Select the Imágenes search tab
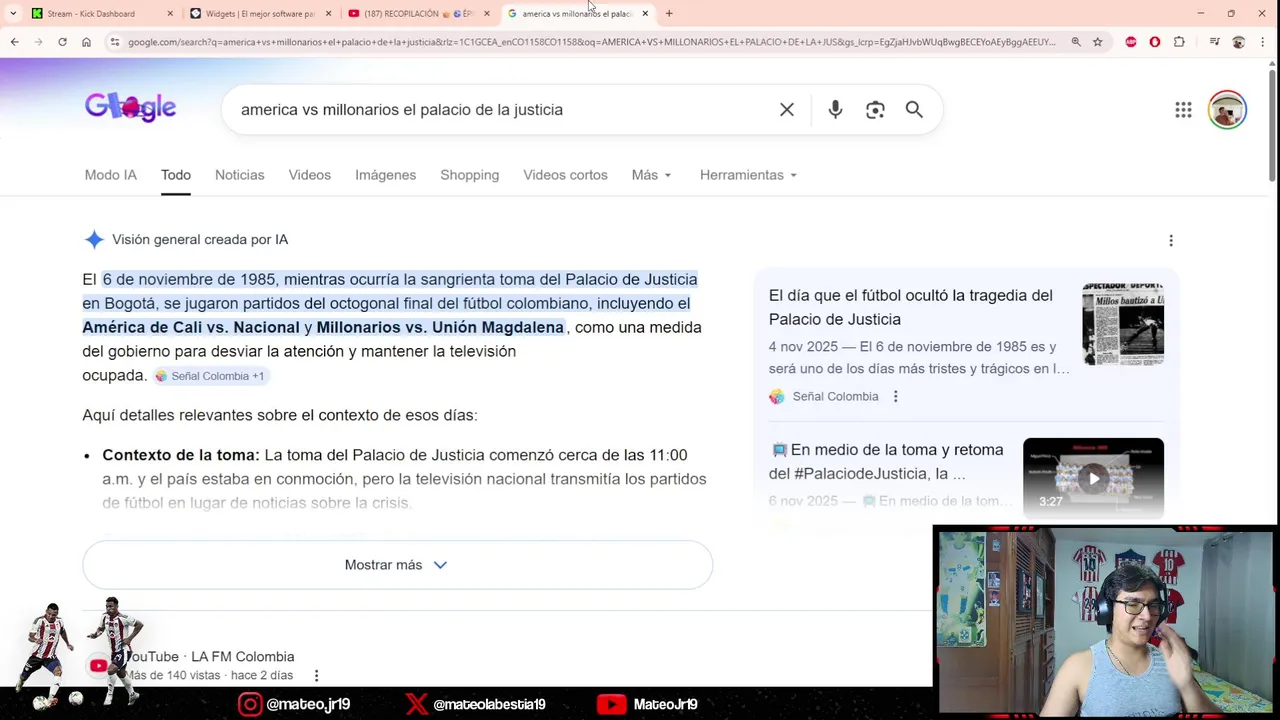1280x720 pixels. [x=385, y=175]
